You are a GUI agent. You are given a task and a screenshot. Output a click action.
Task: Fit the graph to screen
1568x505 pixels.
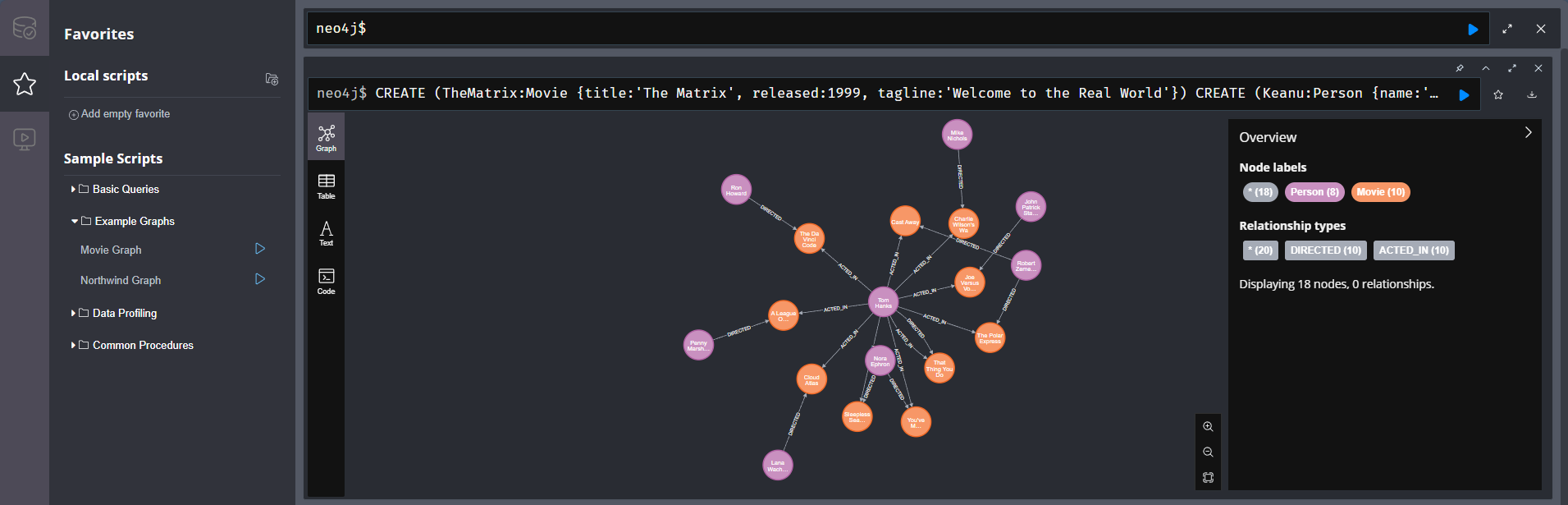[1208, 478]
